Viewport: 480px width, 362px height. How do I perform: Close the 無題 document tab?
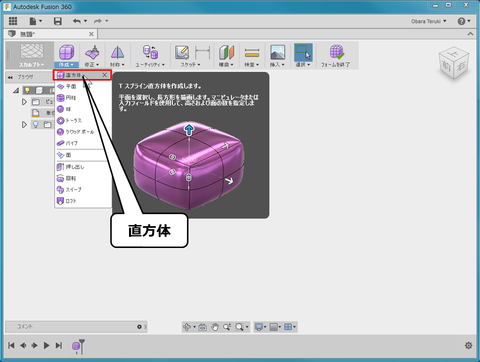[x=91, y=34]
